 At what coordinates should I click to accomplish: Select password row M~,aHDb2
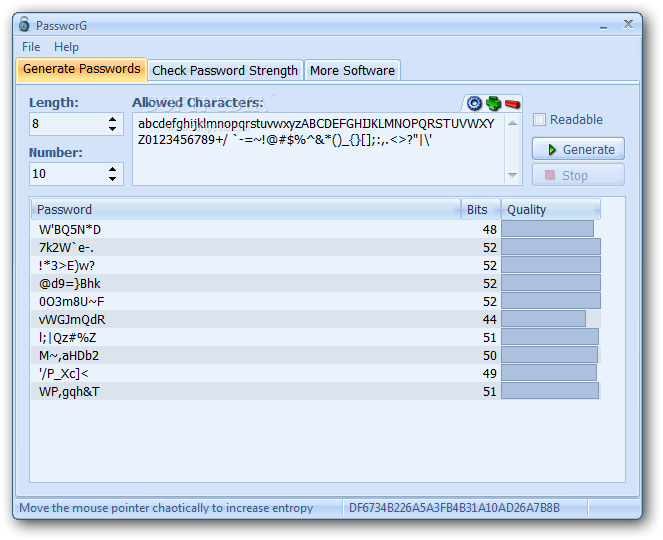[316, 355]
